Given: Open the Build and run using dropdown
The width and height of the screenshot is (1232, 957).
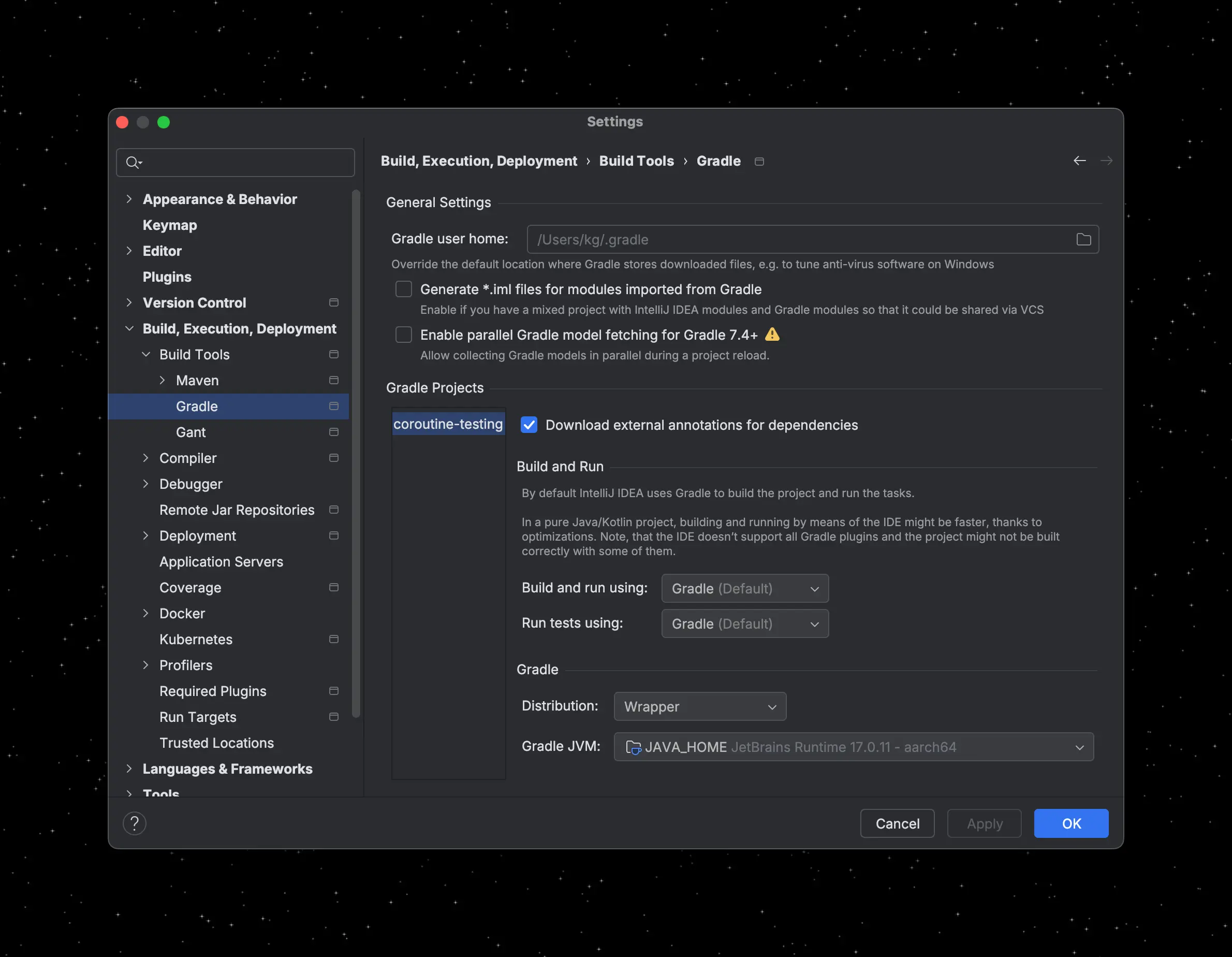Looking at the screenshot, I should coord(744,588).
